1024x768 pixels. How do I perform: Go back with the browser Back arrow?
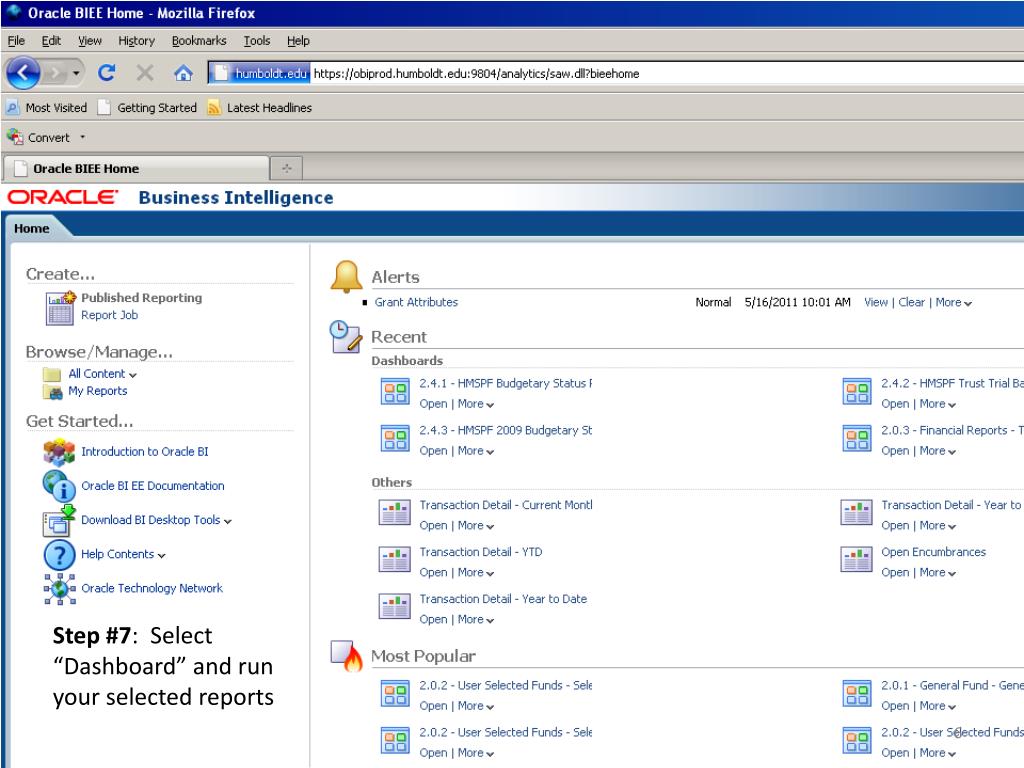(24, 72)
